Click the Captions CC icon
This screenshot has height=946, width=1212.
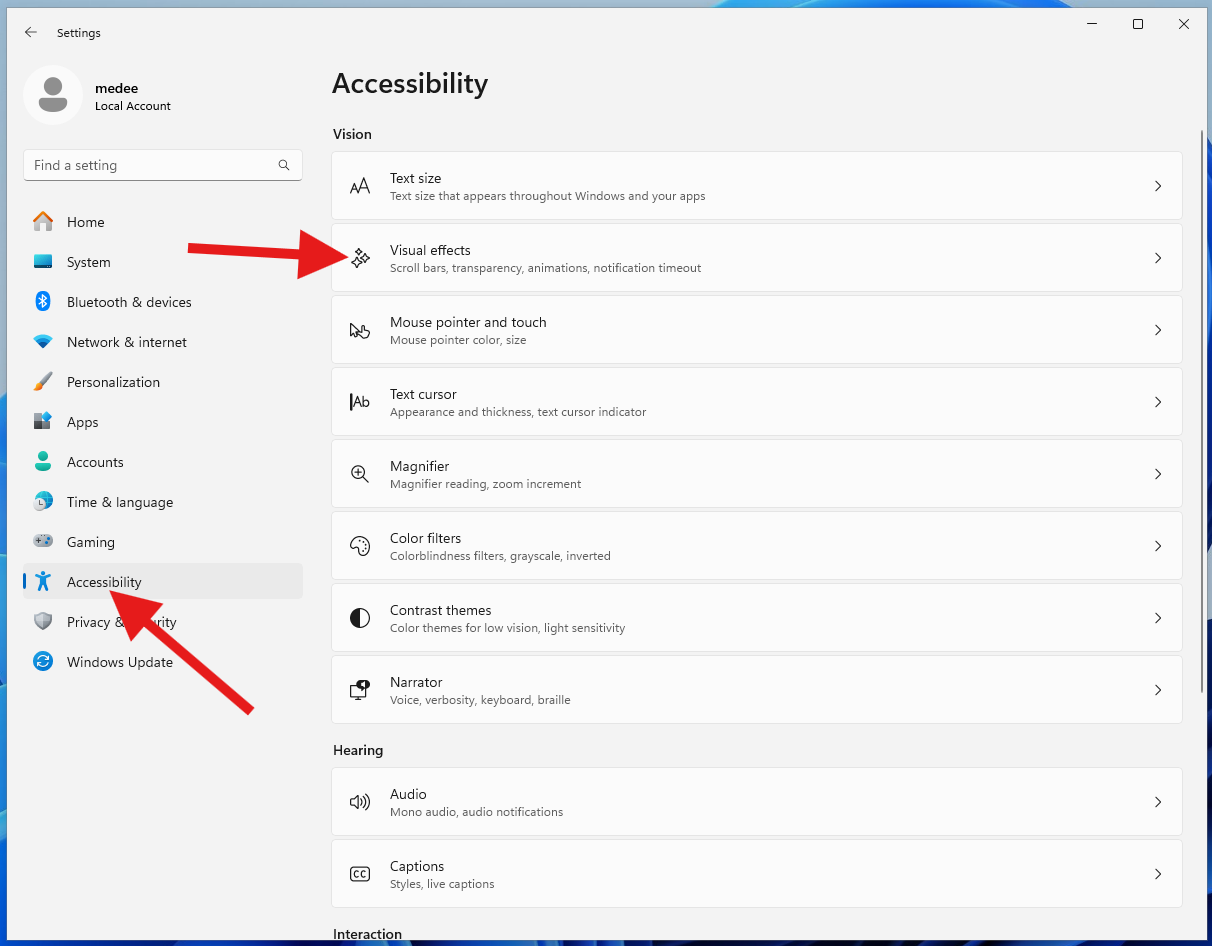pos(360,874)
